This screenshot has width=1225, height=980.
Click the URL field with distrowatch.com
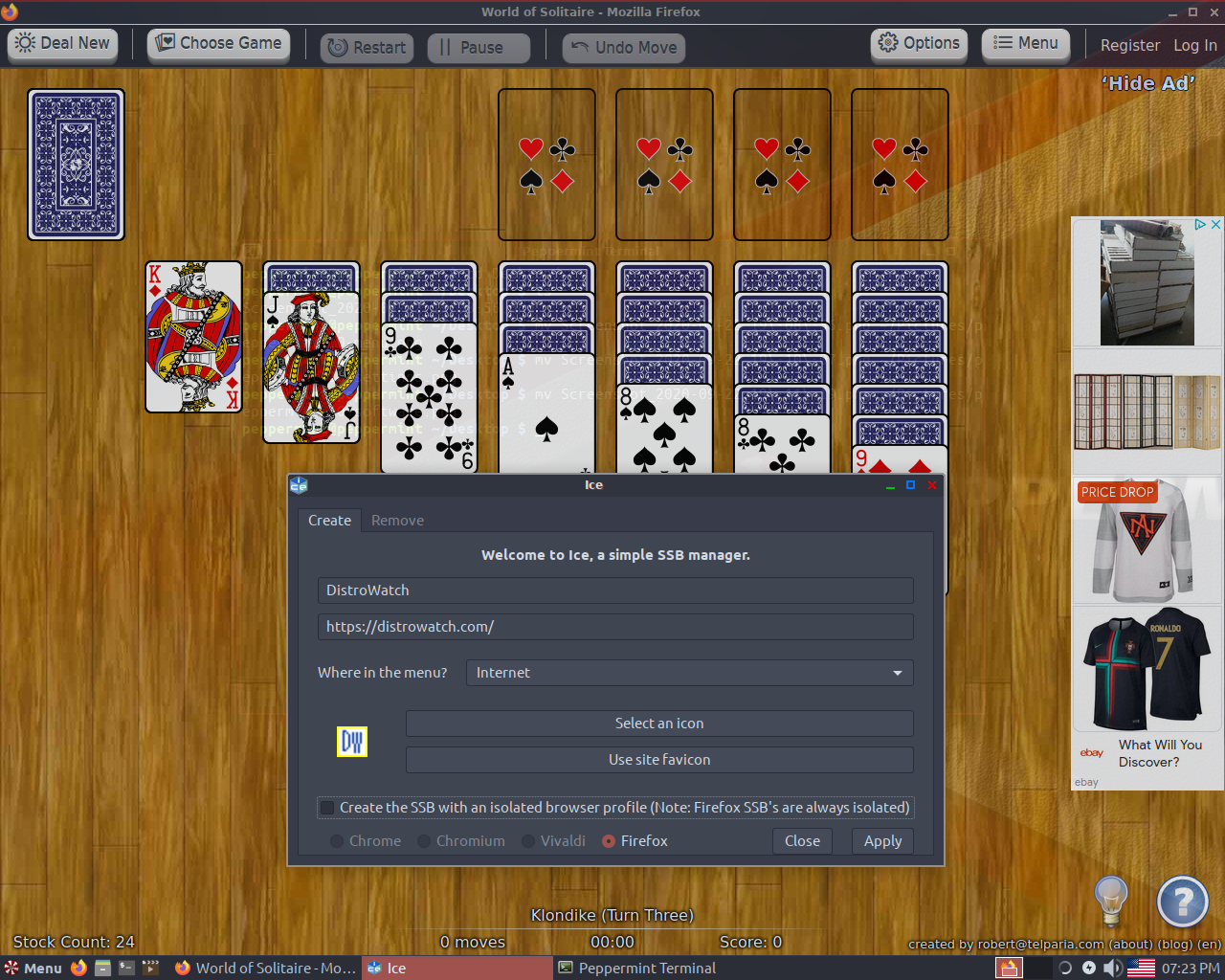tap(615, 627)
